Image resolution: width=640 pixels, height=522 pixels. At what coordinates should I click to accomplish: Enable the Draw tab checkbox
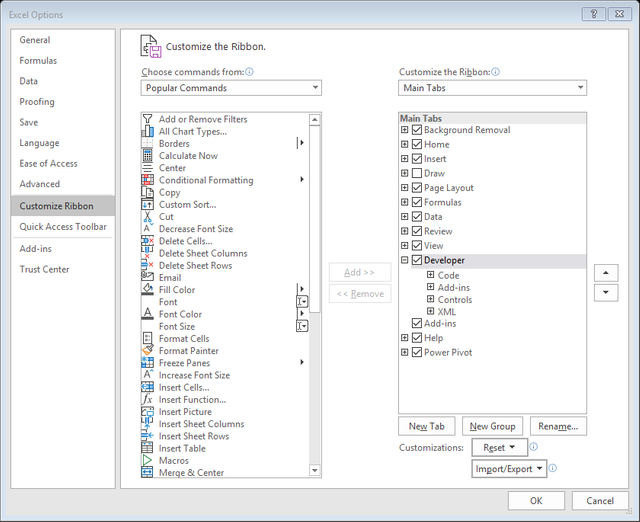point(417,173)
